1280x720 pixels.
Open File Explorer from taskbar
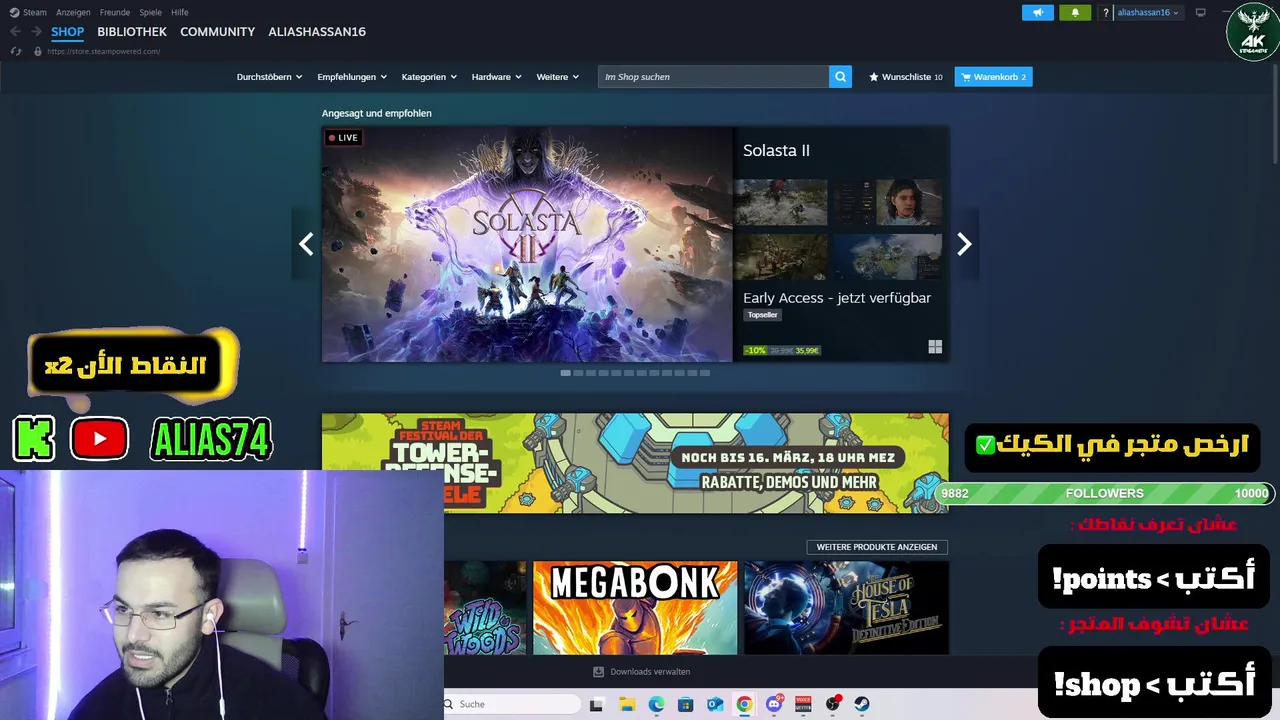pos(627,704)
